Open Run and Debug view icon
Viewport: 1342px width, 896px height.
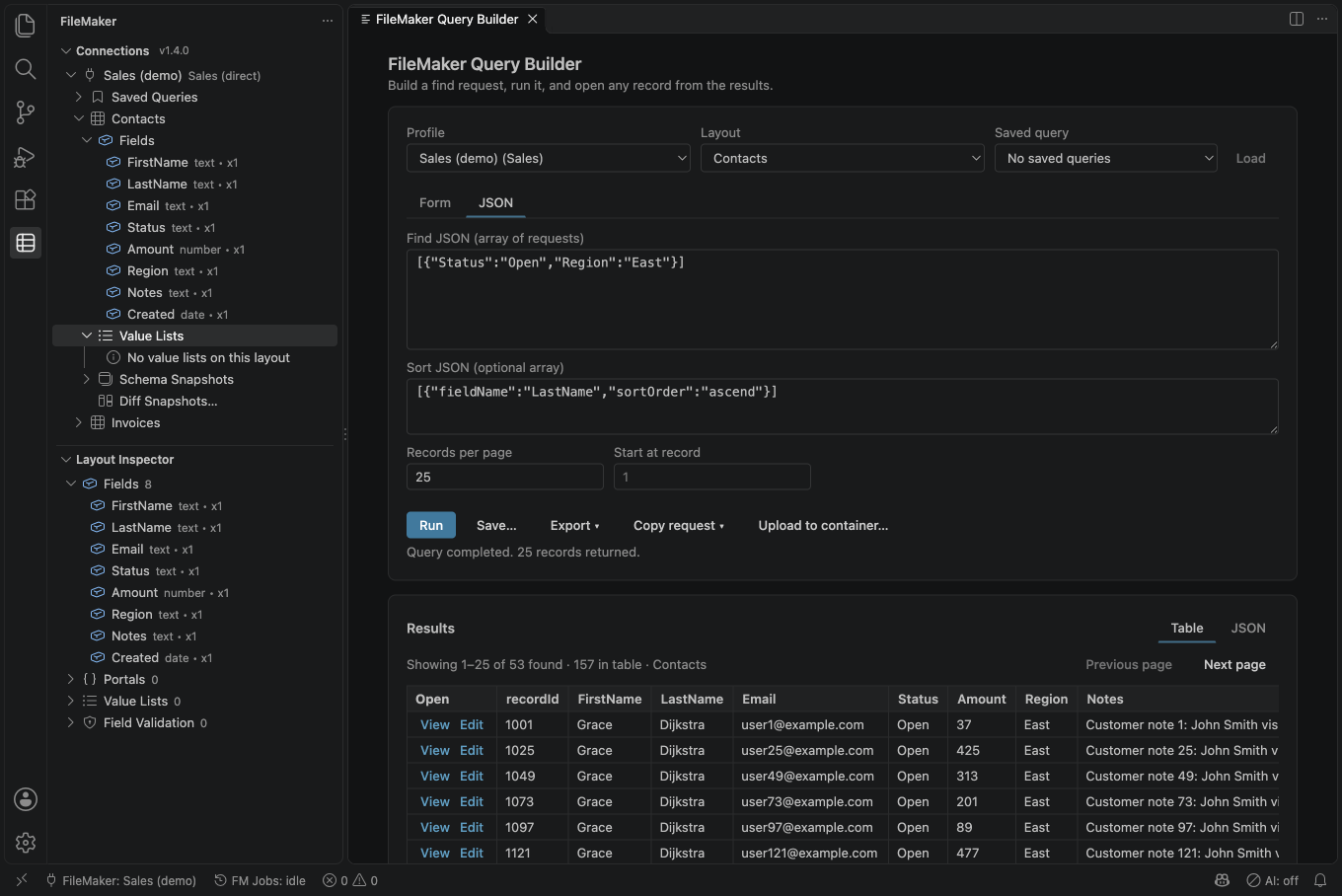coord(26,156)
